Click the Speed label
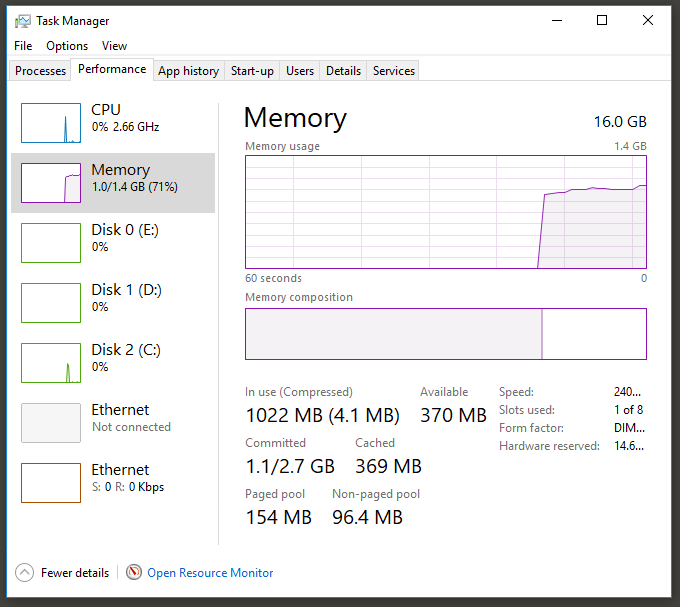Image resolution: width=680 pixels, height=607 pixels. tap(516, 392)
